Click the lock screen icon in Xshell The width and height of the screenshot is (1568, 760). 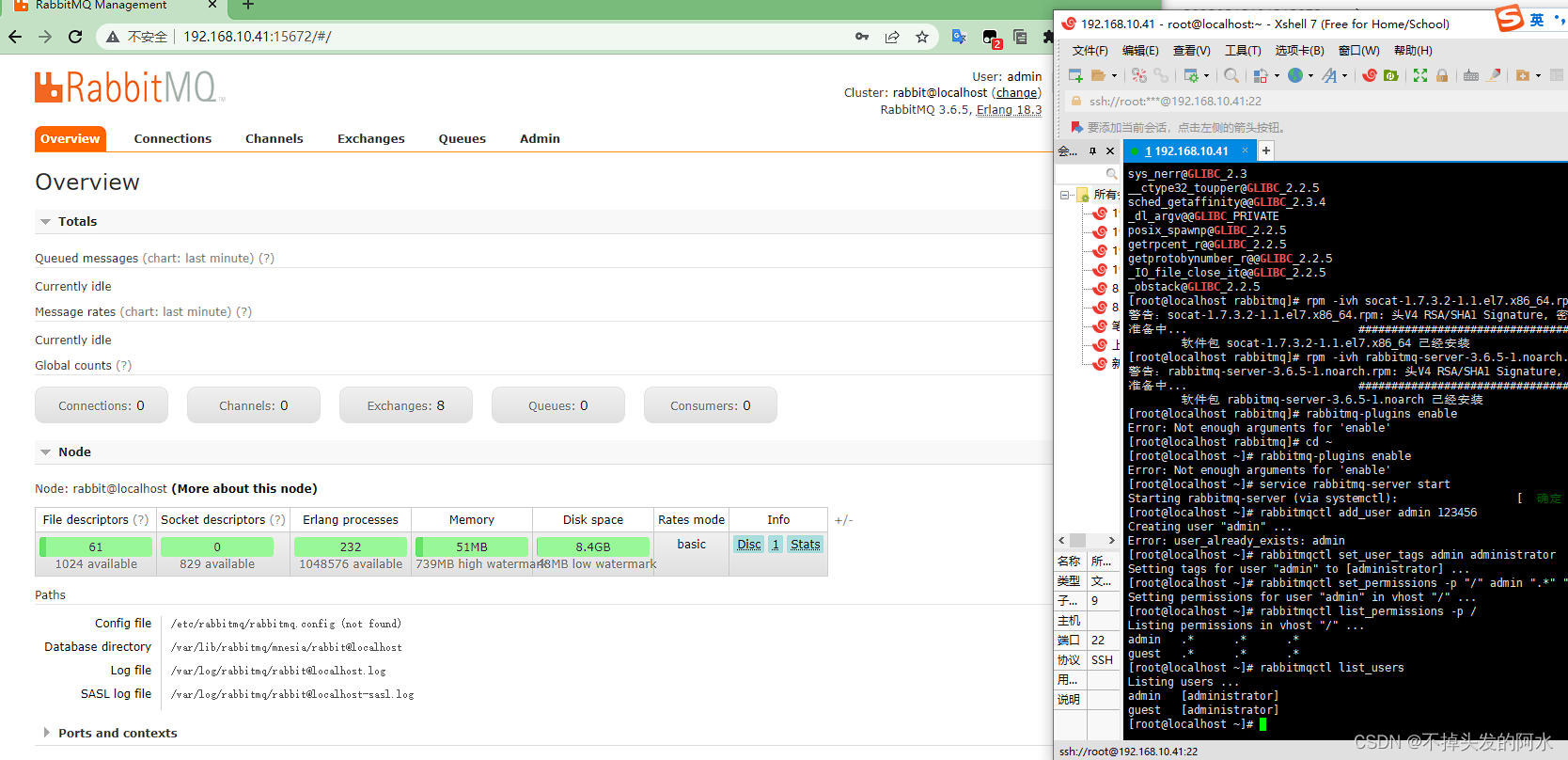(1442, 75)
